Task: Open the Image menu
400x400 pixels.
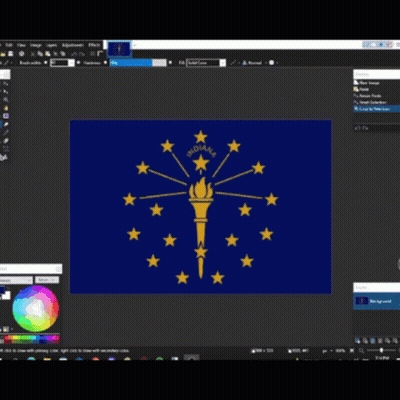Action: [36, 45]
